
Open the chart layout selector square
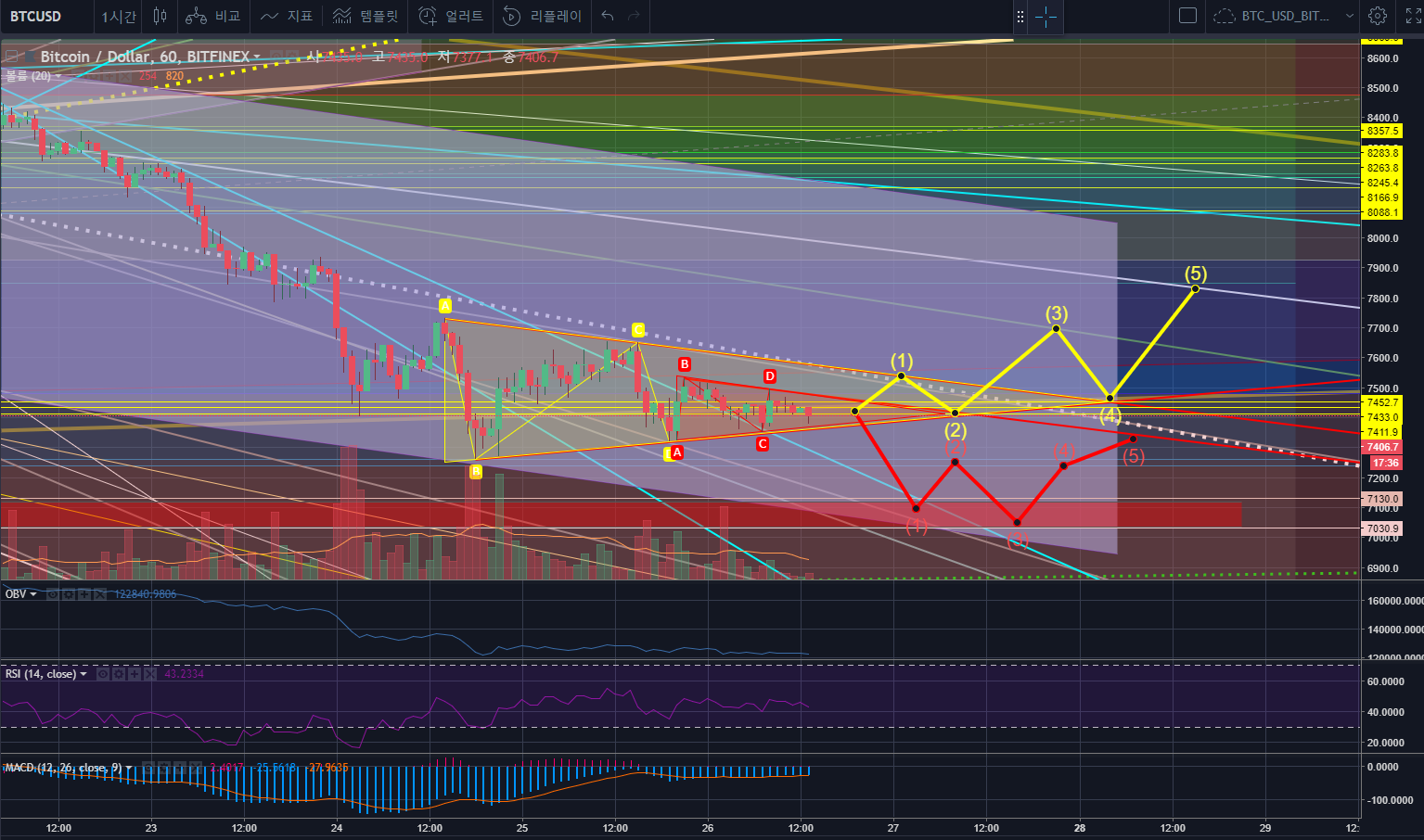click(1187, 16)
